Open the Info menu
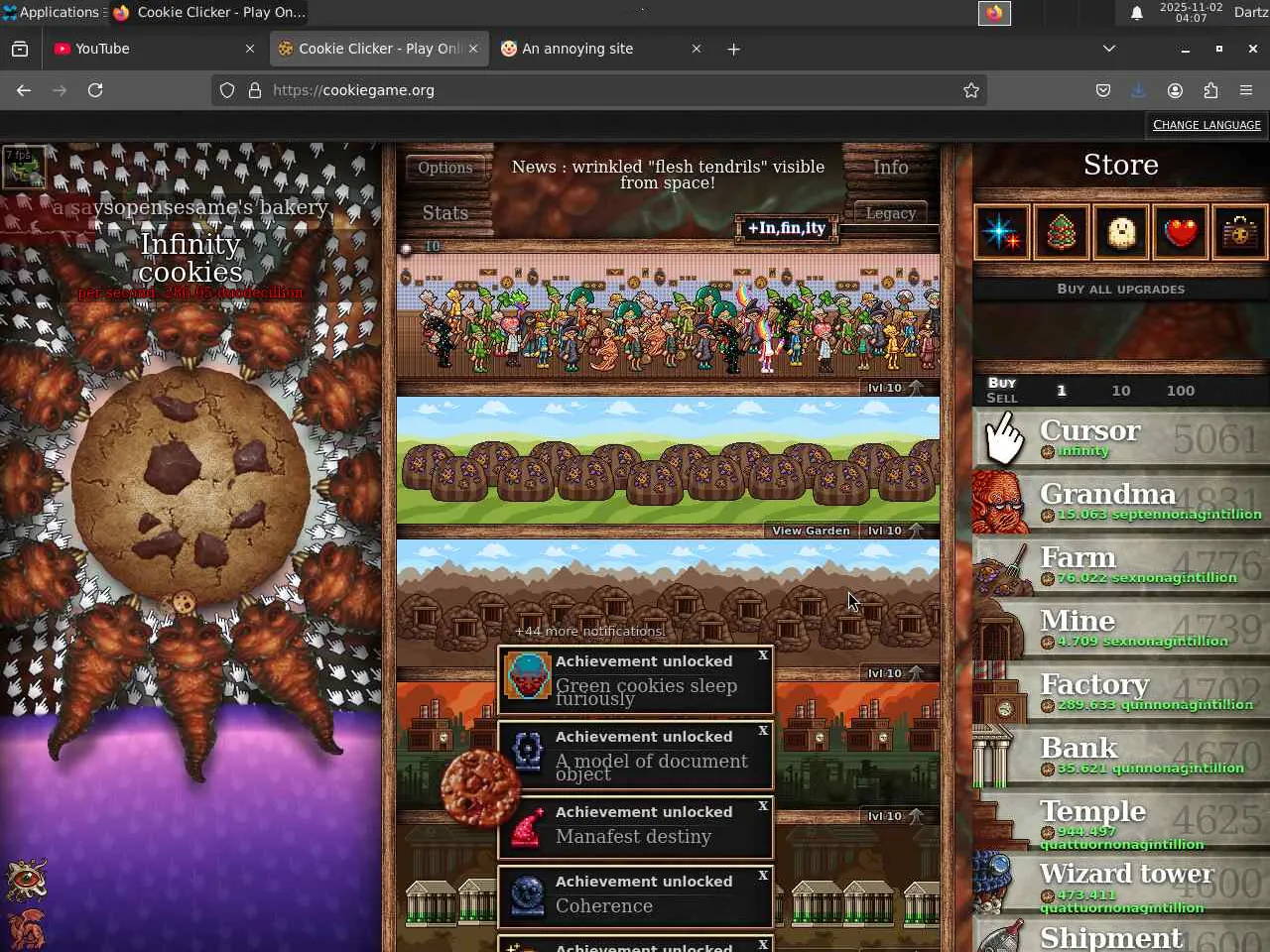Screen dimensions: 1270x952 [x=891, y=168]
